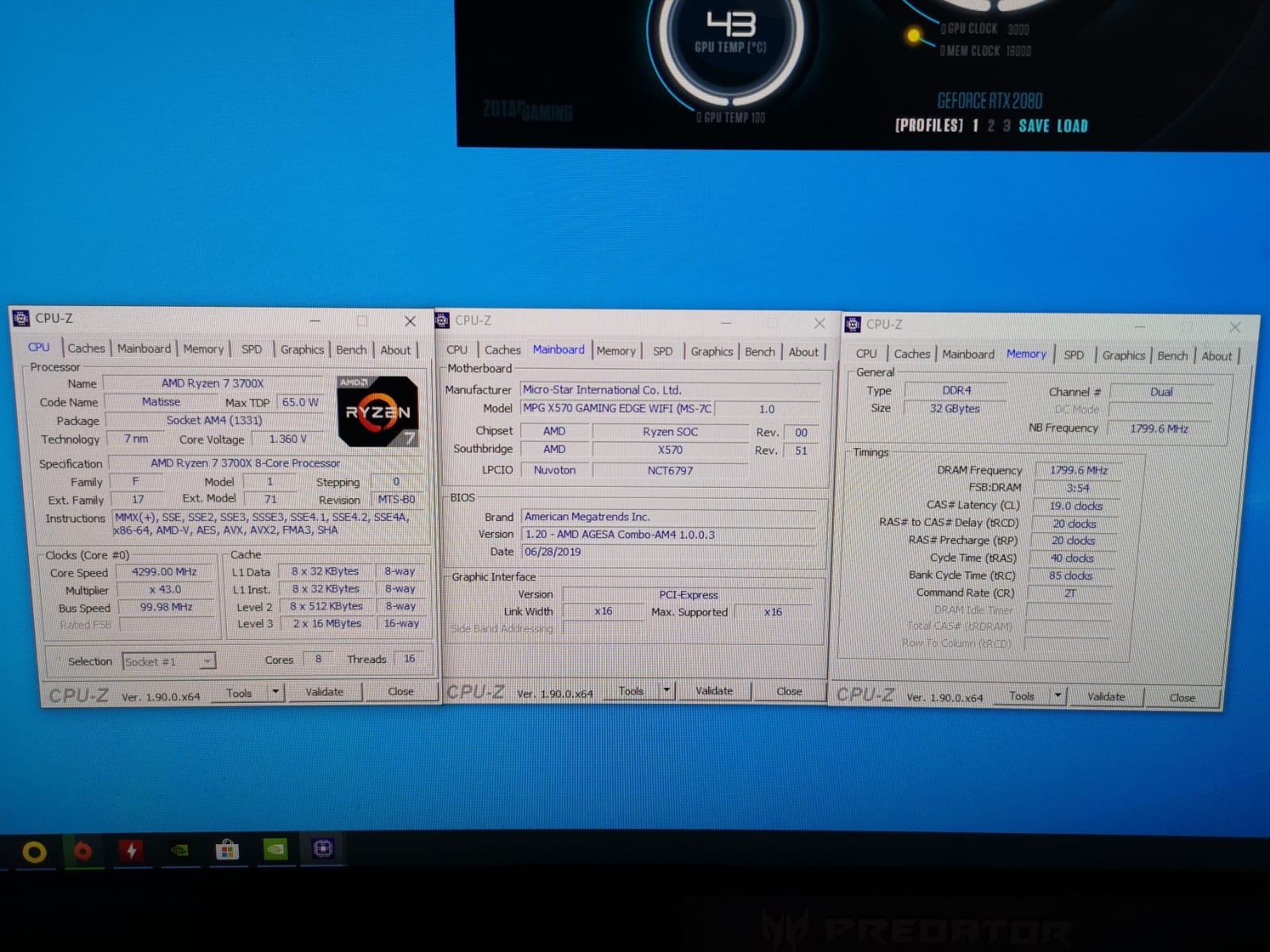Open Caches tab in the processor CPU-Z window
This screenshot has height=952, width=1270.
(86, 348)
